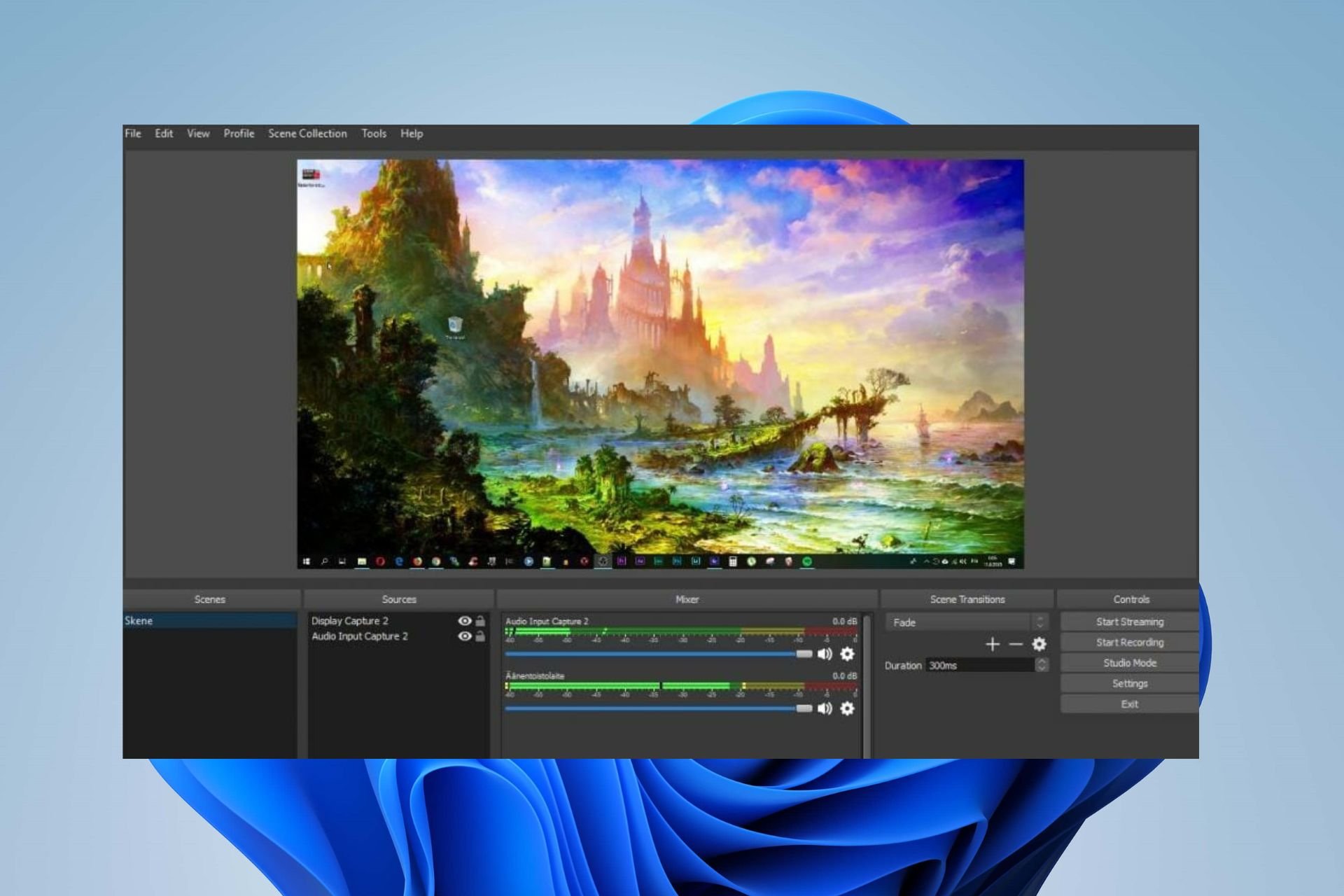
Task: Click the Edge icon in the preview taskbar
Action: point(399,561)
